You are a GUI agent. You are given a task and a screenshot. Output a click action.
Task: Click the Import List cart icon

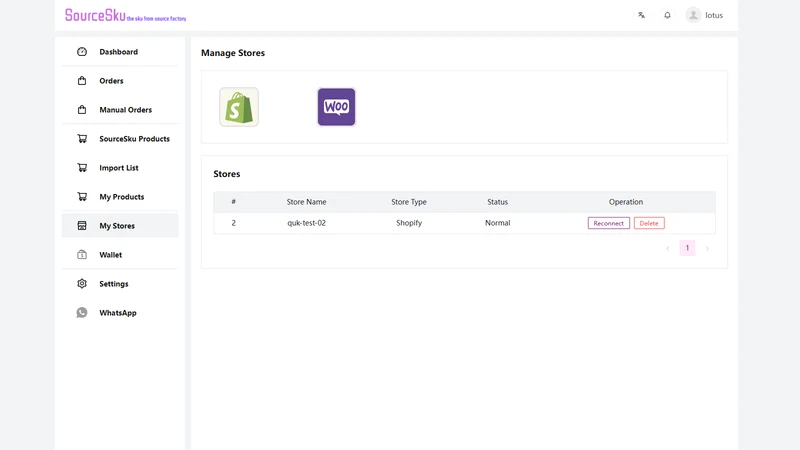[82, 167]
